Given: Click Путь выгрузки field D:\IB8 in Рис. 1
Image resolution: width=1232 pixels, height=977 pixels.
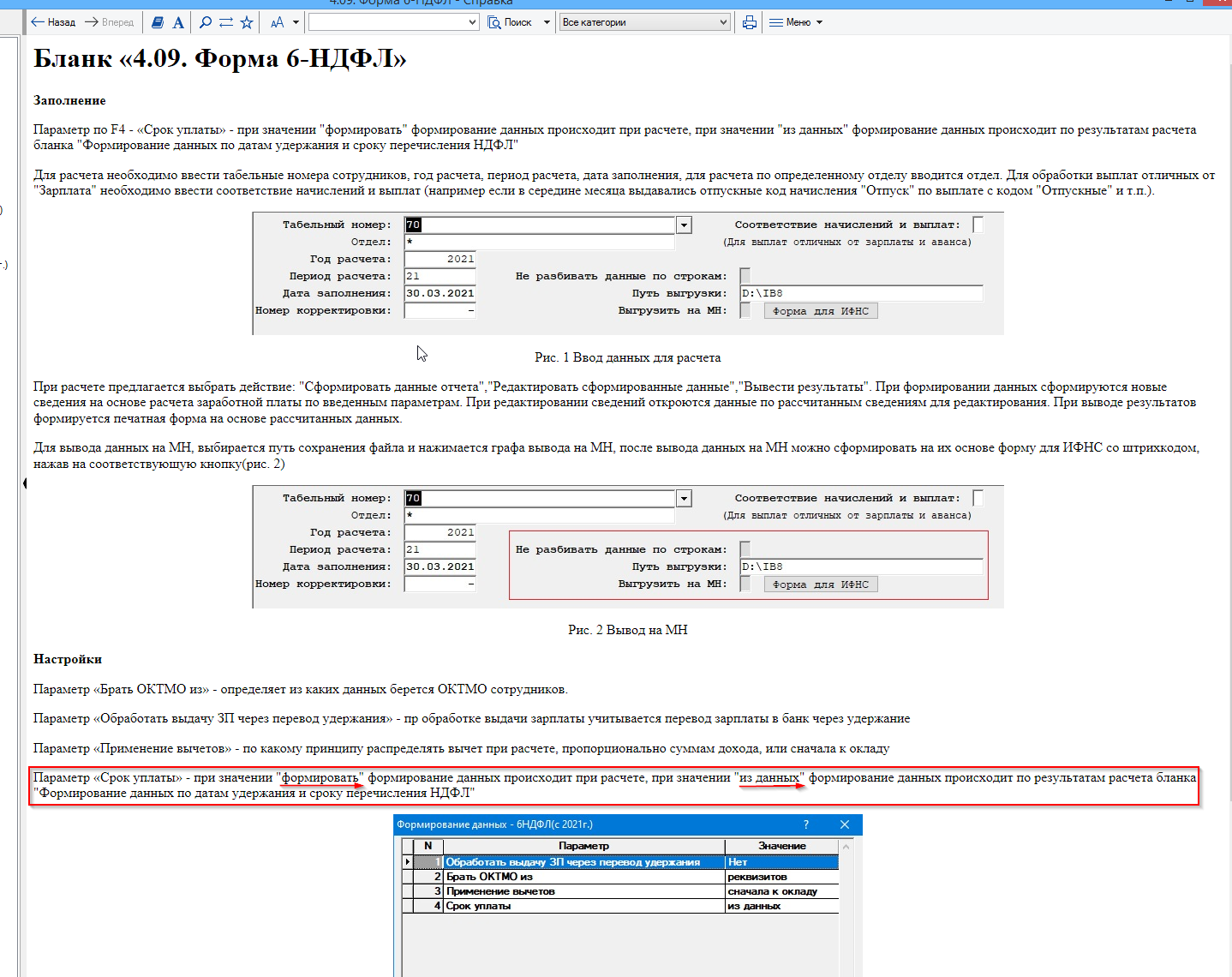Looking at the screenshot, I should 862,293.
